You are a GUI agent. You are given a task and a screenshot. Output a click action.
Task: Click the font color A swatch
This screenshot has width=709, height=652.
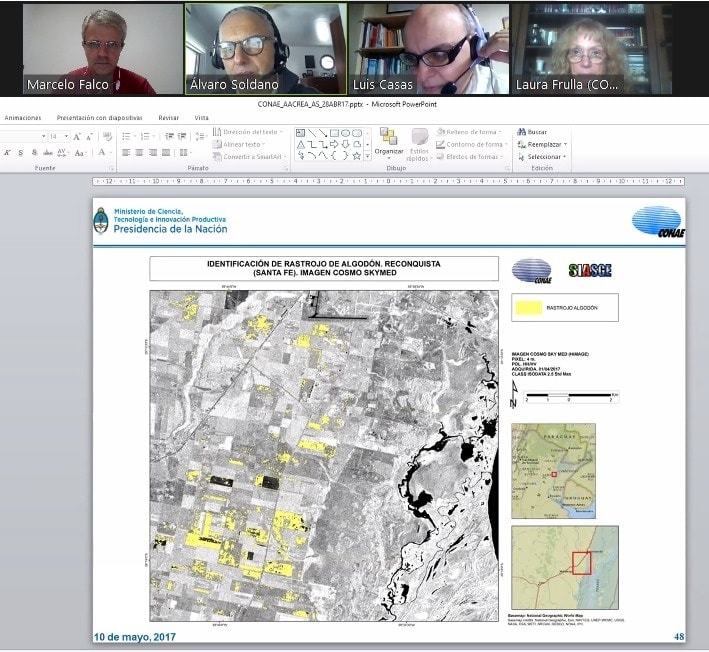101,152
